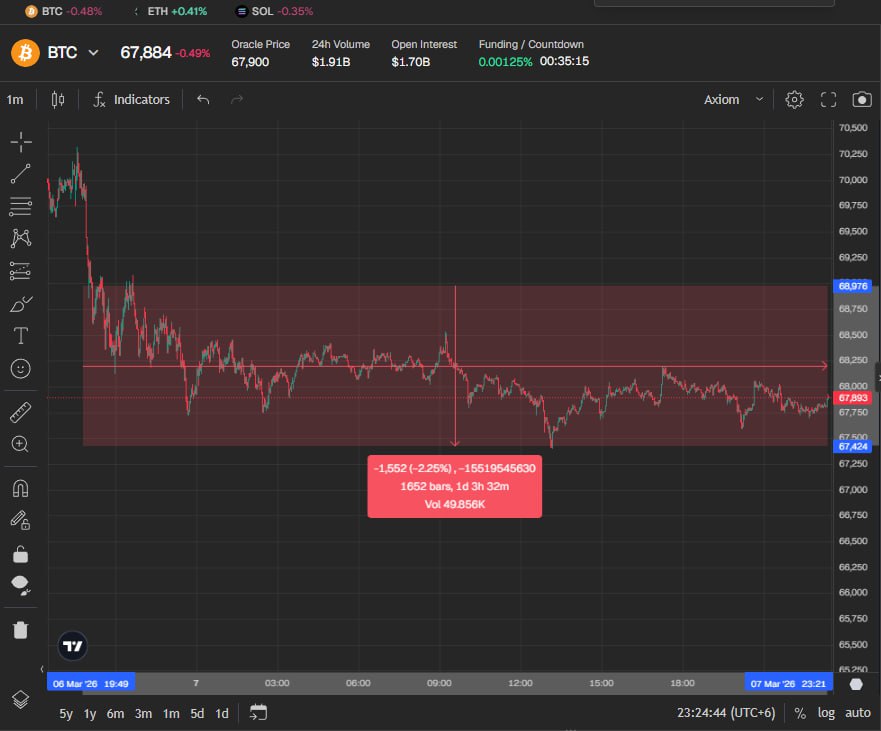Select the 6m date range
This screenshot has width=881, height=731.
pos(115,714)
